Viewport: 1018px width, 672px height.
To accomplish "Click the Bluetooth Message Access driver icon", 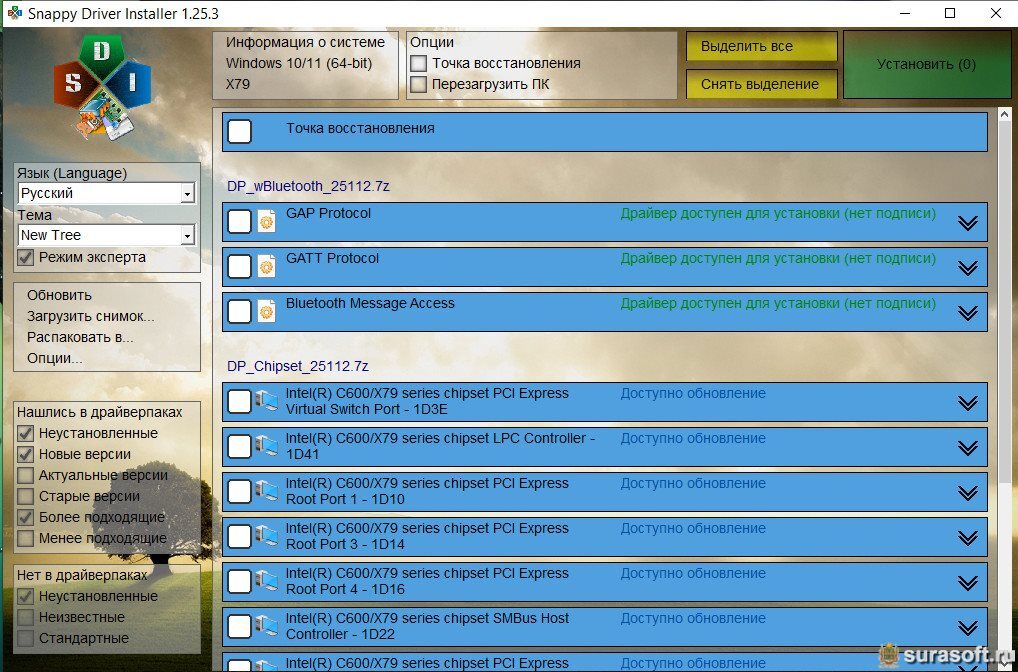I will (267, 311).
